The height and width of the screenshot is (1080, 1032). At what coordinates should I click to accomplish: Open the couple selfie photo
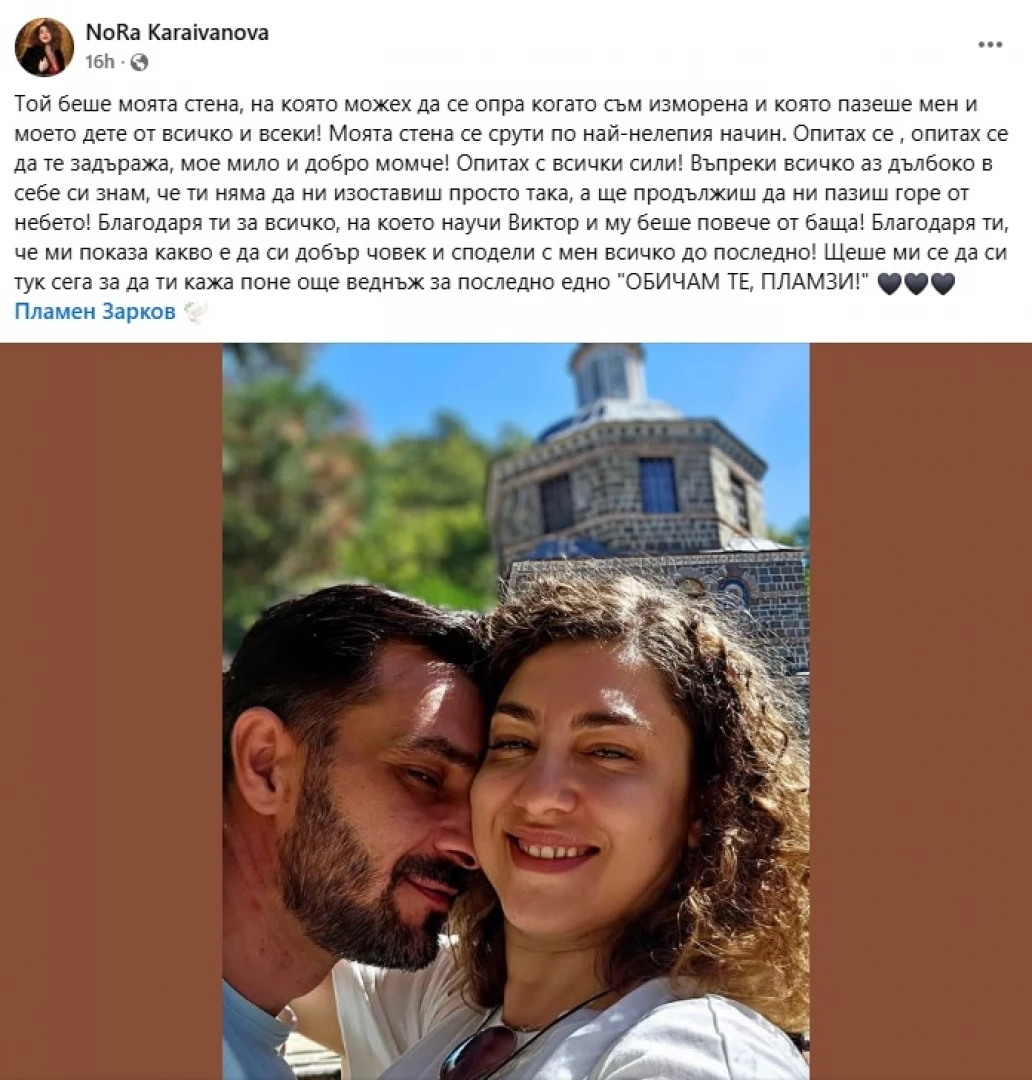pyautogui.click(x=515, y=711)
